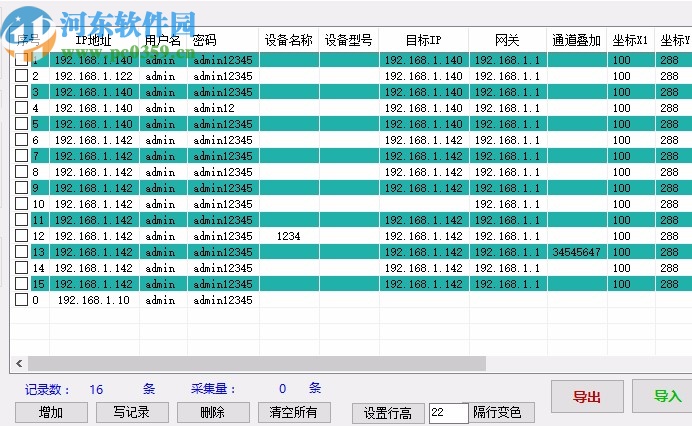
Task: Click the red 导出 export button
Action: tap(587, 396)
